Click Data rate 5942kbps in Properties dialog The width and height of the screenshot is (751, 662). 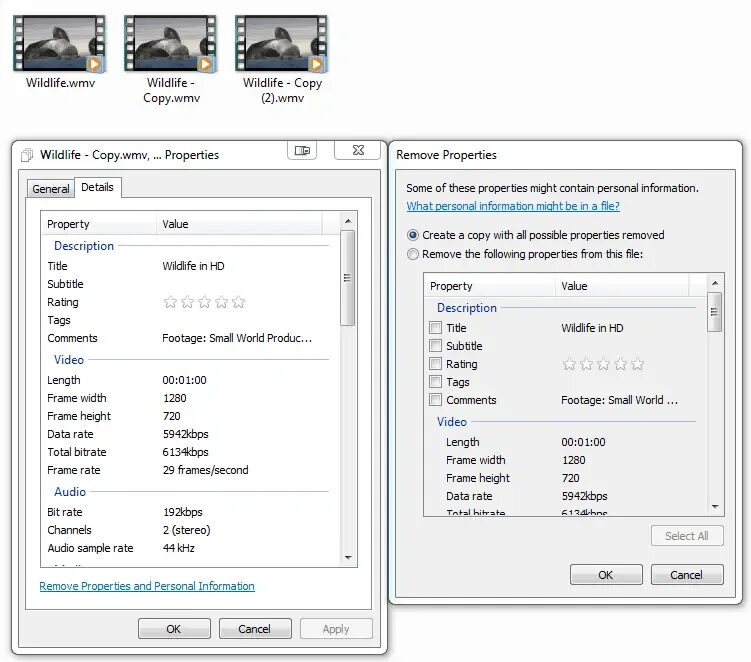coord(185,434)
